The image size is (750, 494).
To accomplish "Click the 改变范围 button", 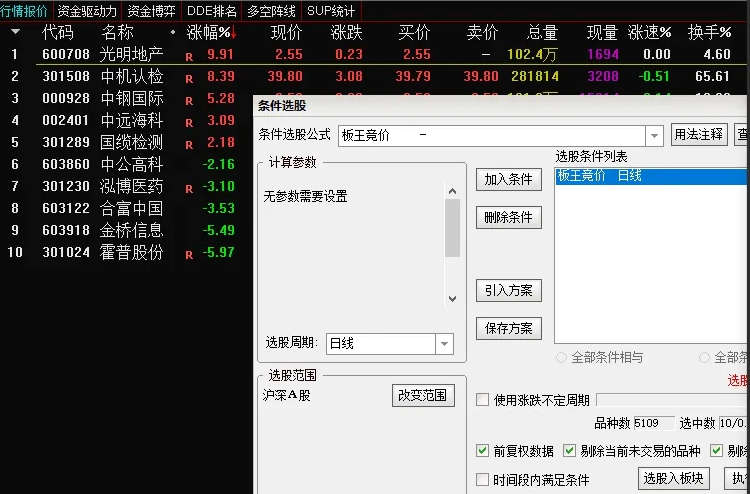I will (423, 395).
